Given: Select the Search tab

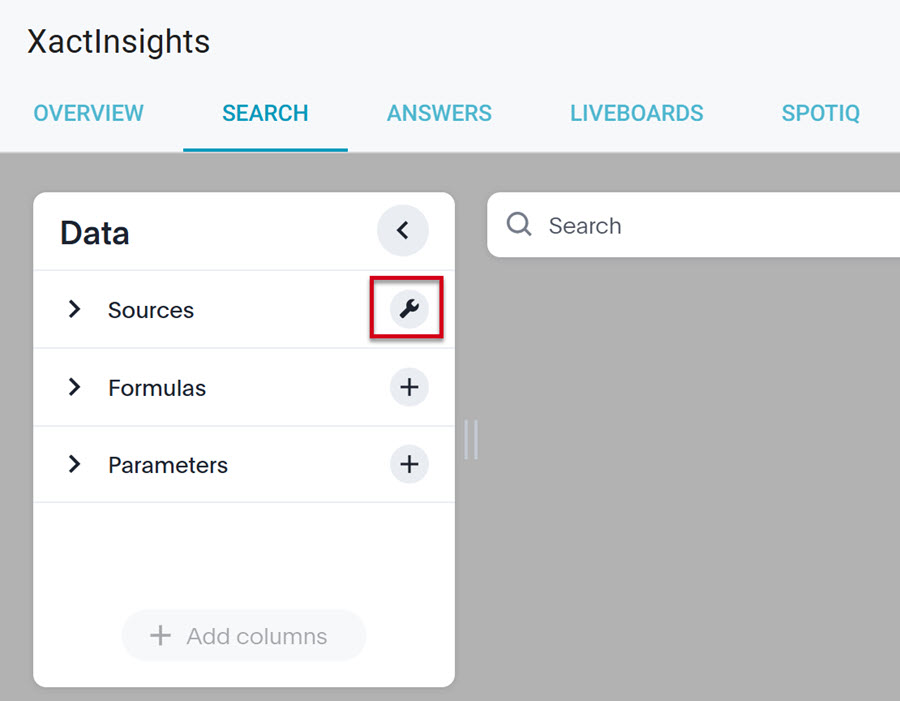Looking at the screenshot, I should tap(265, 114).
